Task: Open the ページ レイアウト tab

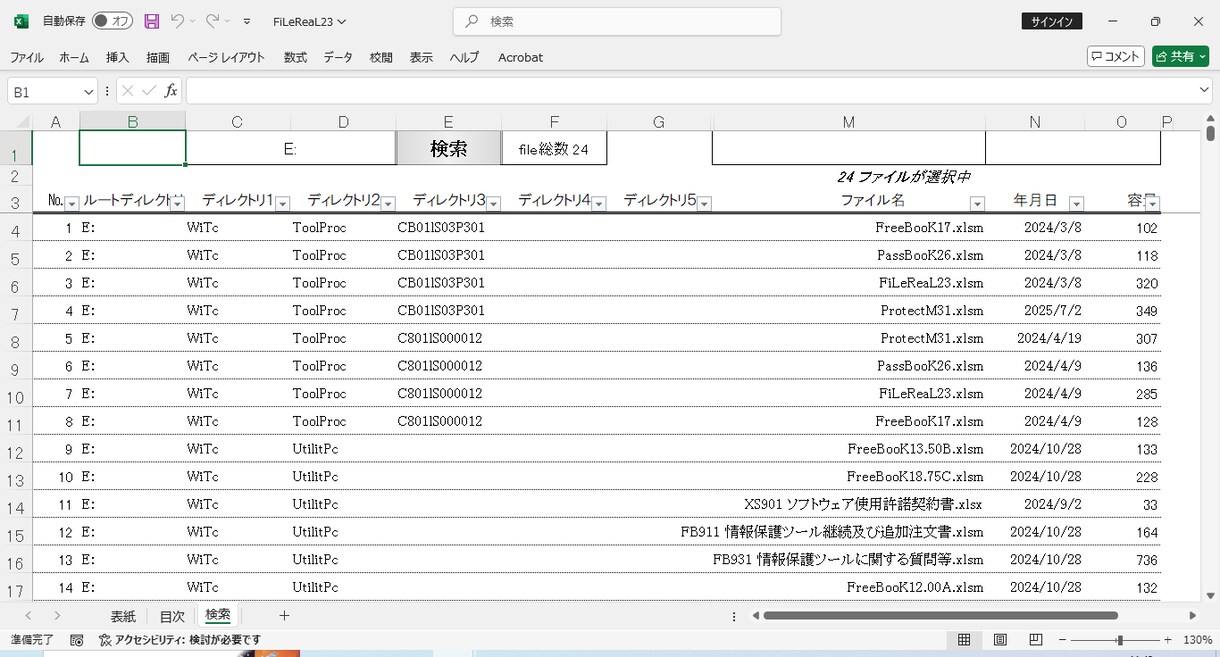Action: point(226,58)
